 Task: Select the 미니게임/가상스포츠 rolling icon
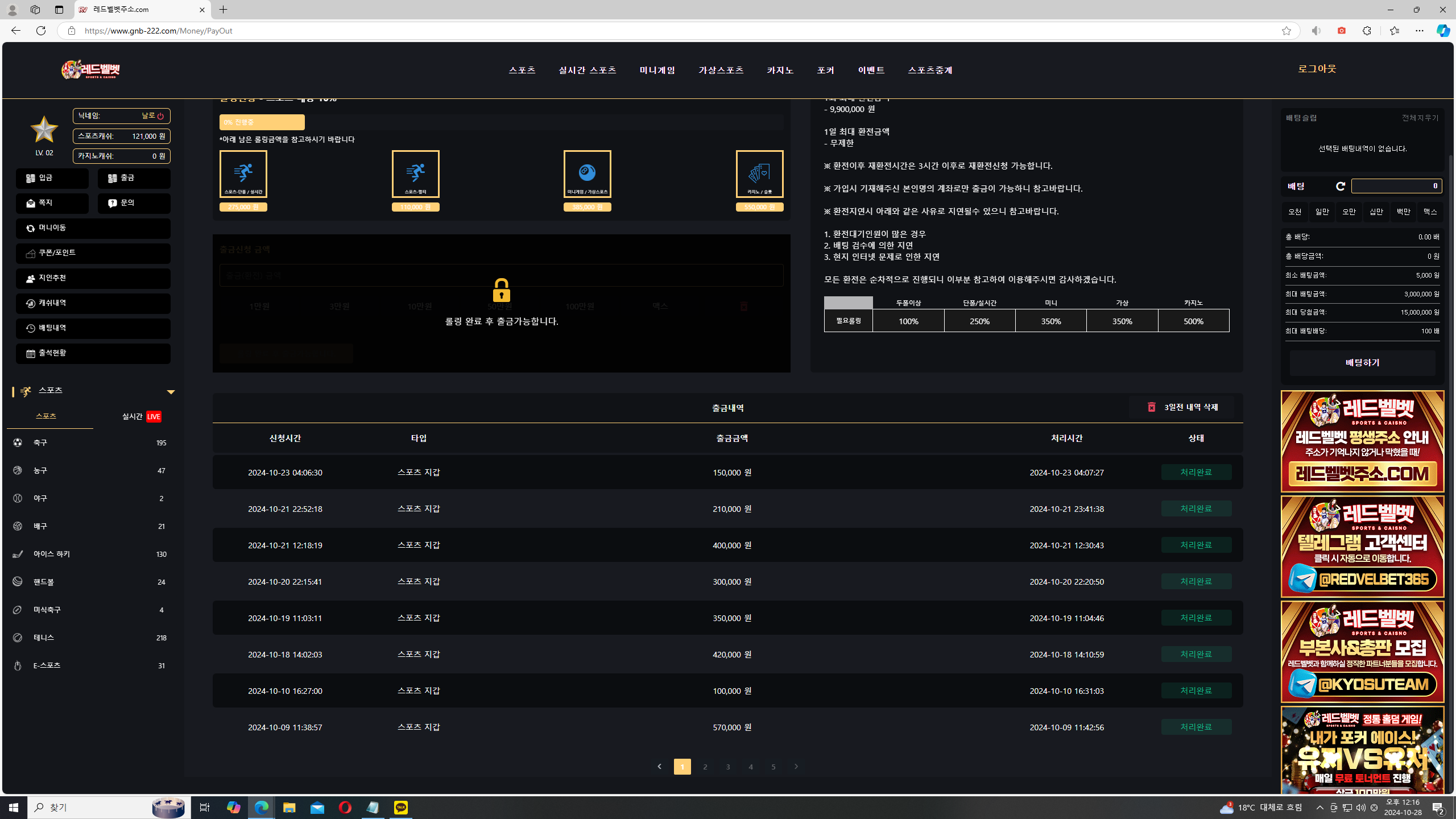point(588,174)
